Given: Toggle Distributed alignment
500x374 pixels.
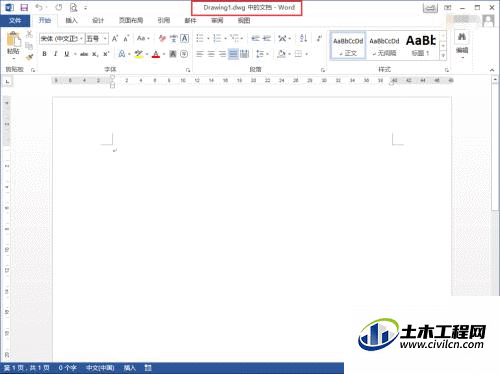Looking at the screenshot, I should point(245,54).
